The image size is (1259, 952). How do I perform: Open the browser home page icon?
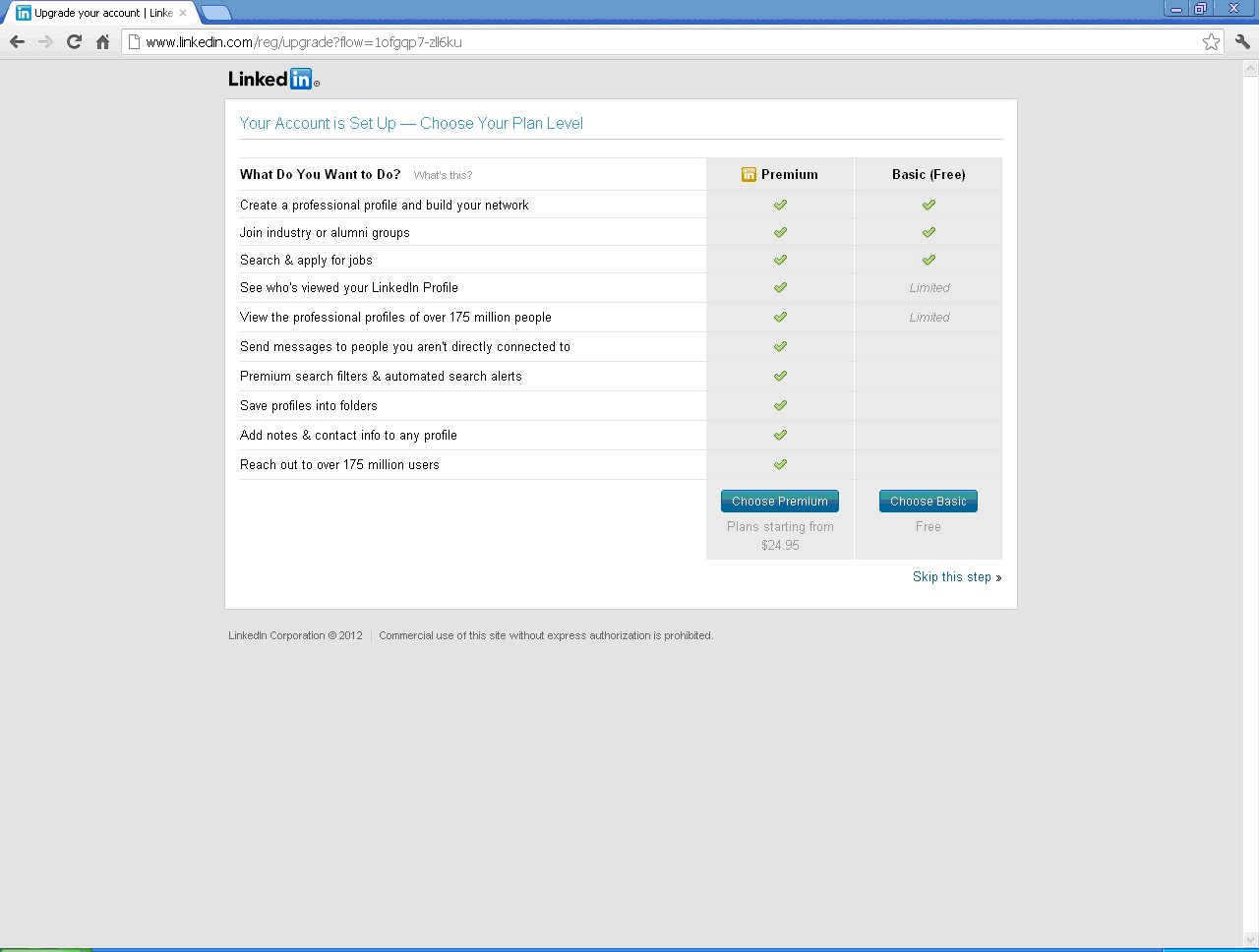pos(102,41)
